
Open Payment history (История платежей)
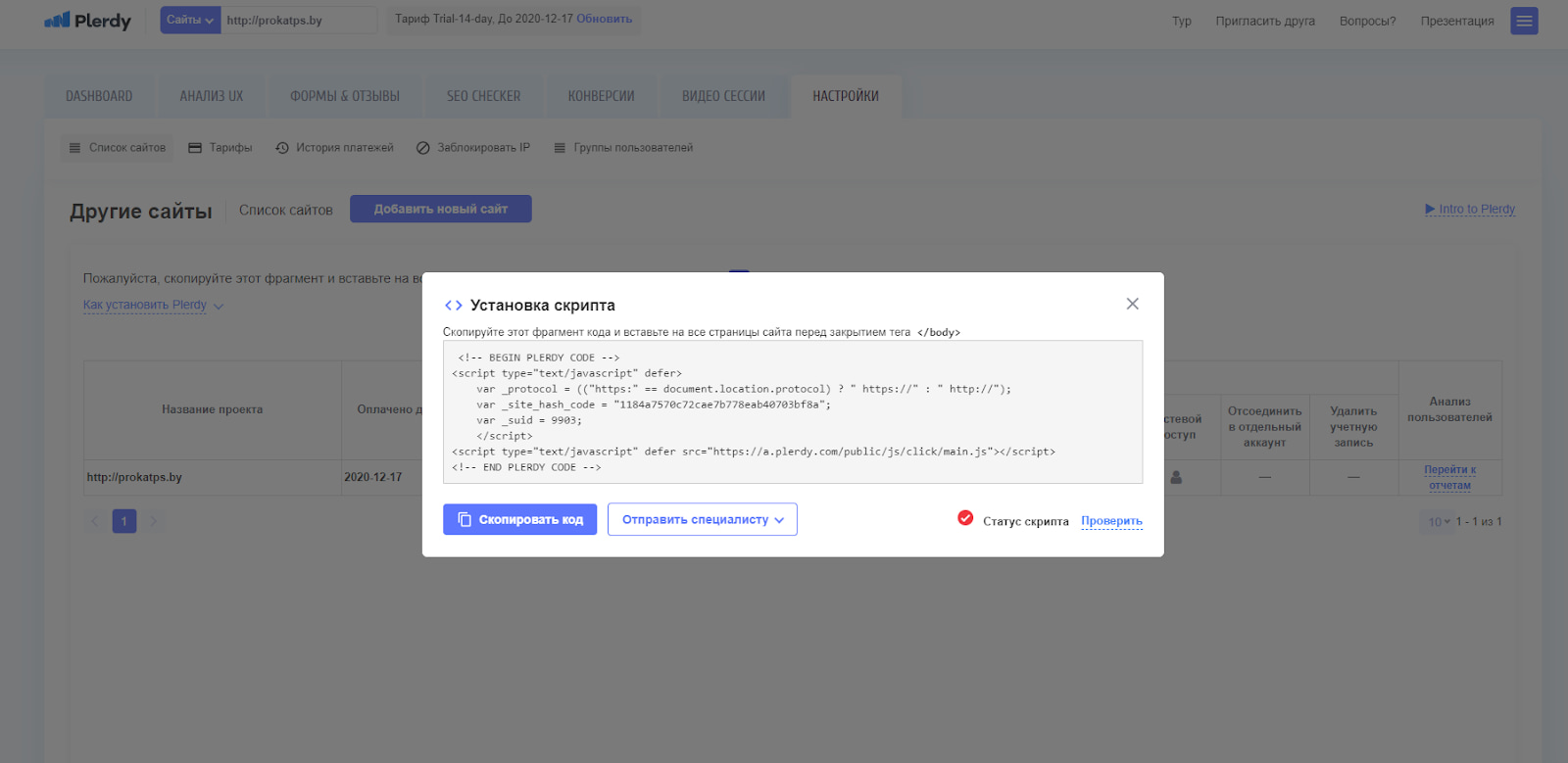[x=334, y=148]
